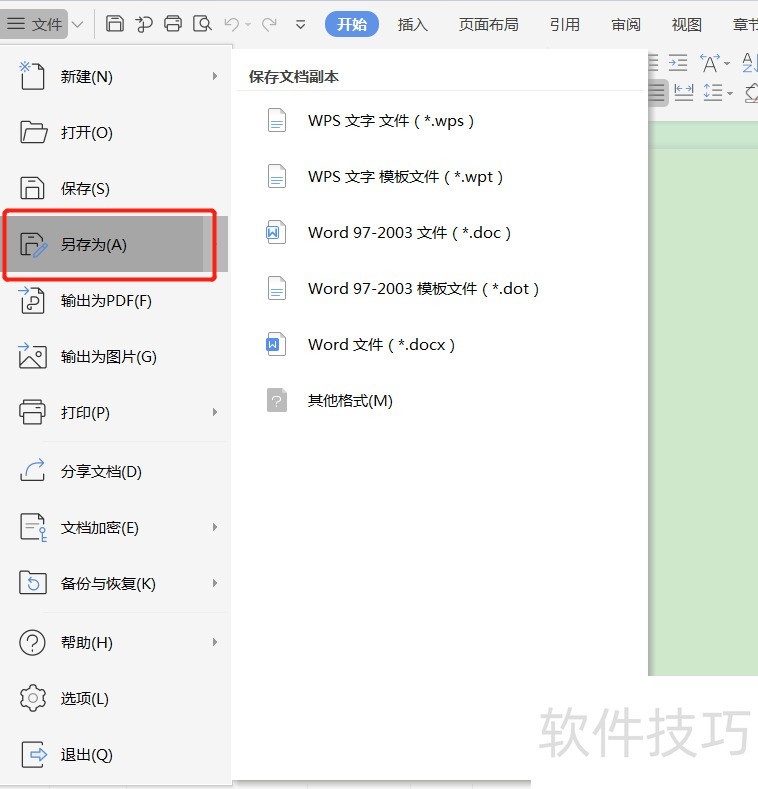Select 新建(N) in the file menu

tap(116, 76)
